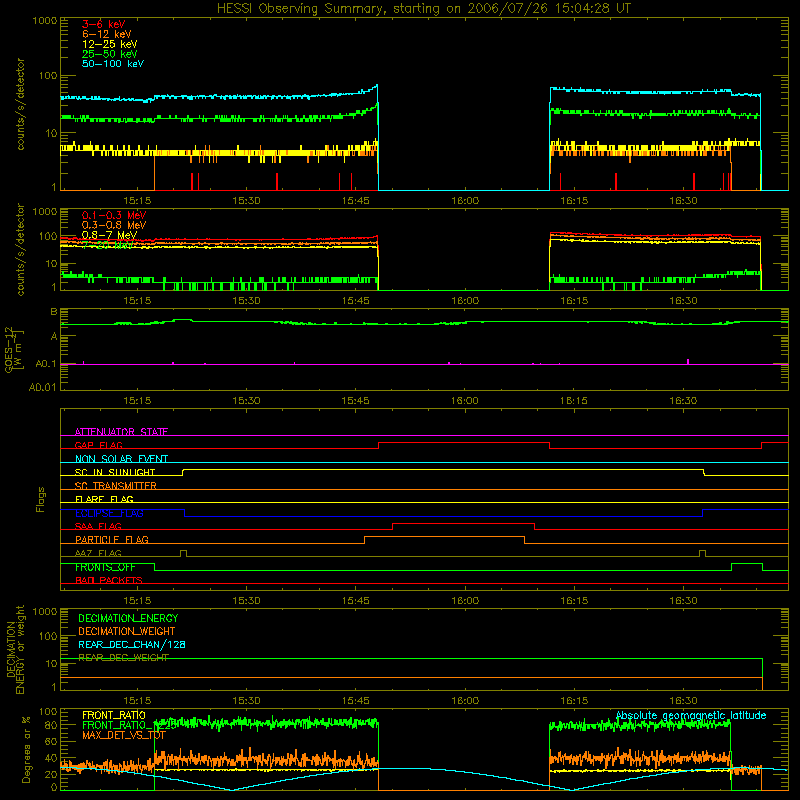Select the green 25-50 keV legend entry

[110, 54]
